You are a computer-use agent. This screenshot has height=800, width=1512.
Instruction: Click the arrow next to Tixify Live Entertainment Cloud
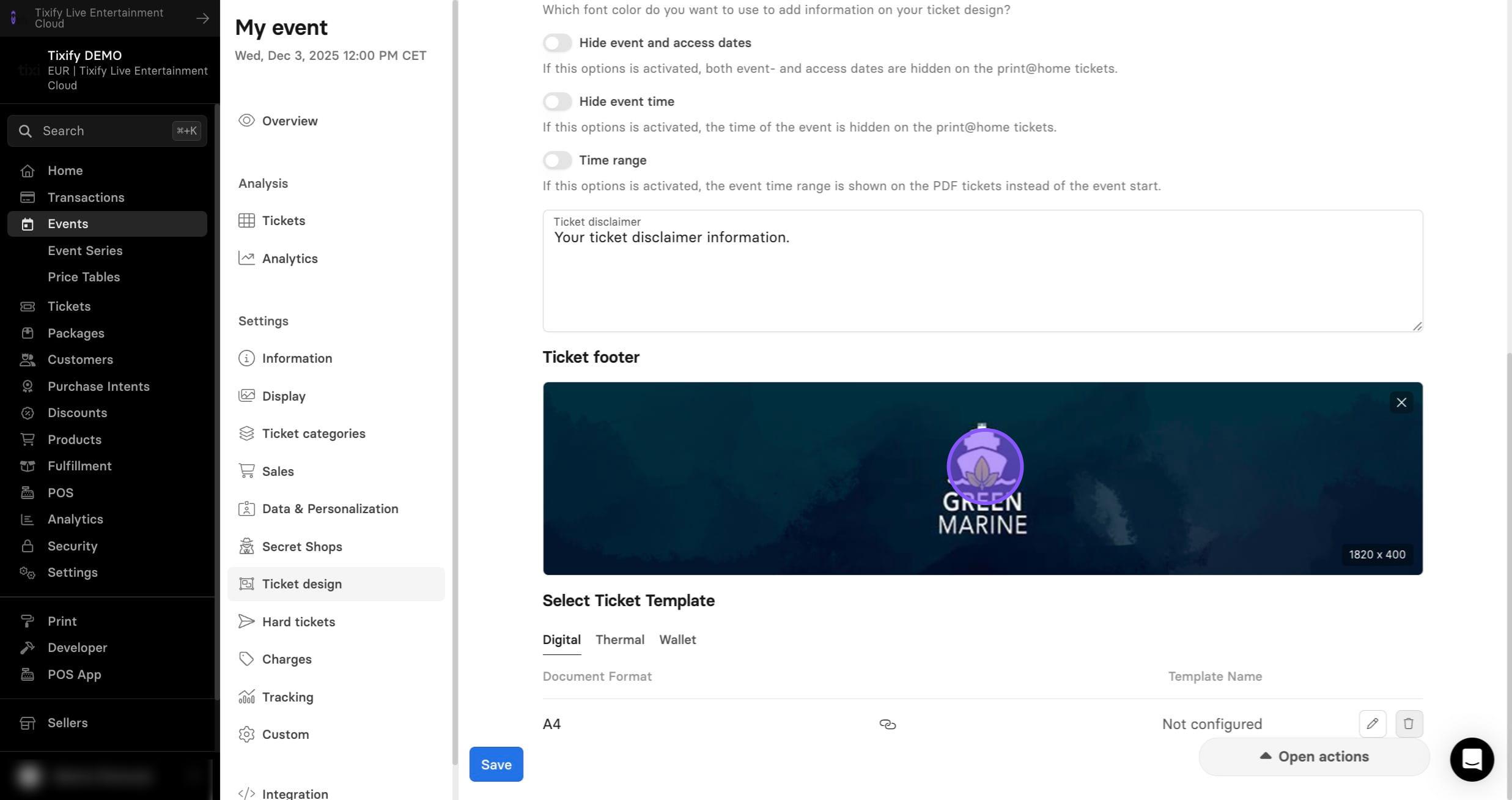(x=202, y=18)
